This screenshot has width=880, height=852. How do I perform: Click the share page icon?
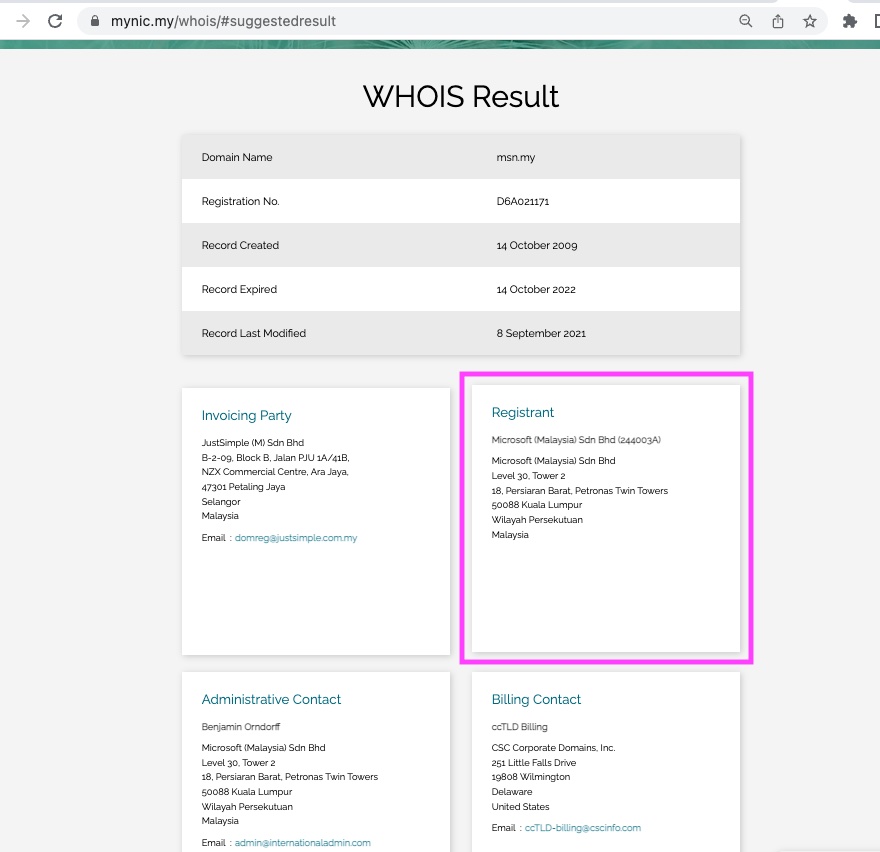(777, 21)
